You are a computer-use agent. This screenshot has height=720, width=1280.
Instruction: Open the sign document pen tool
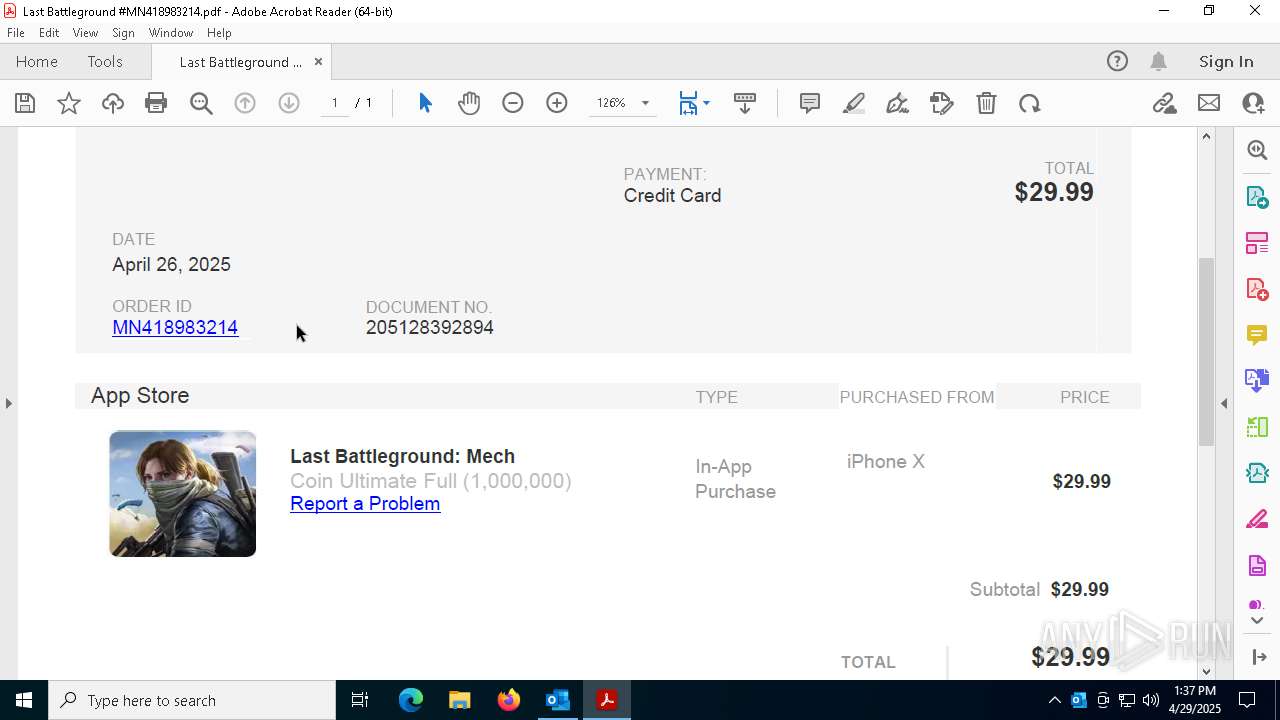click(x=898, y=103)
